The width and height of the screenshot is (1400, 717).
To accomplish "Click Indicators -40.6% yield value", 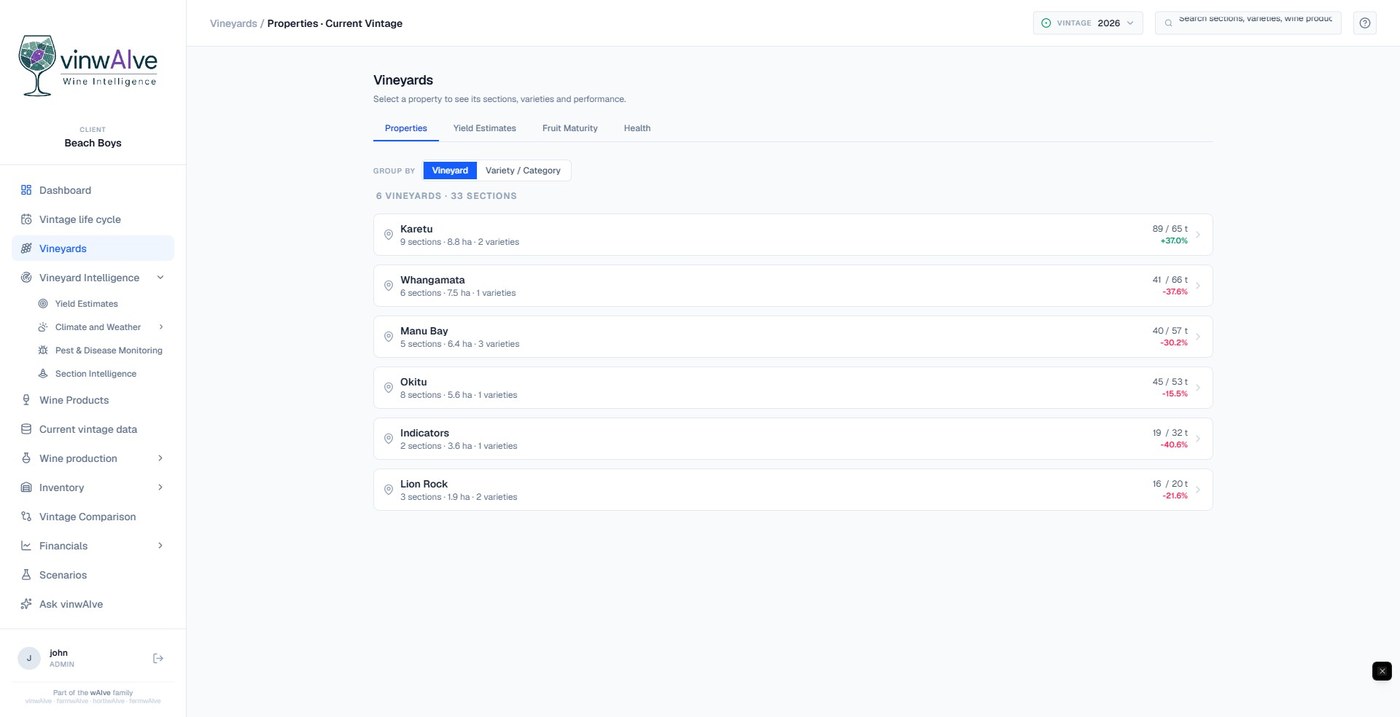I will [1174, 445].
